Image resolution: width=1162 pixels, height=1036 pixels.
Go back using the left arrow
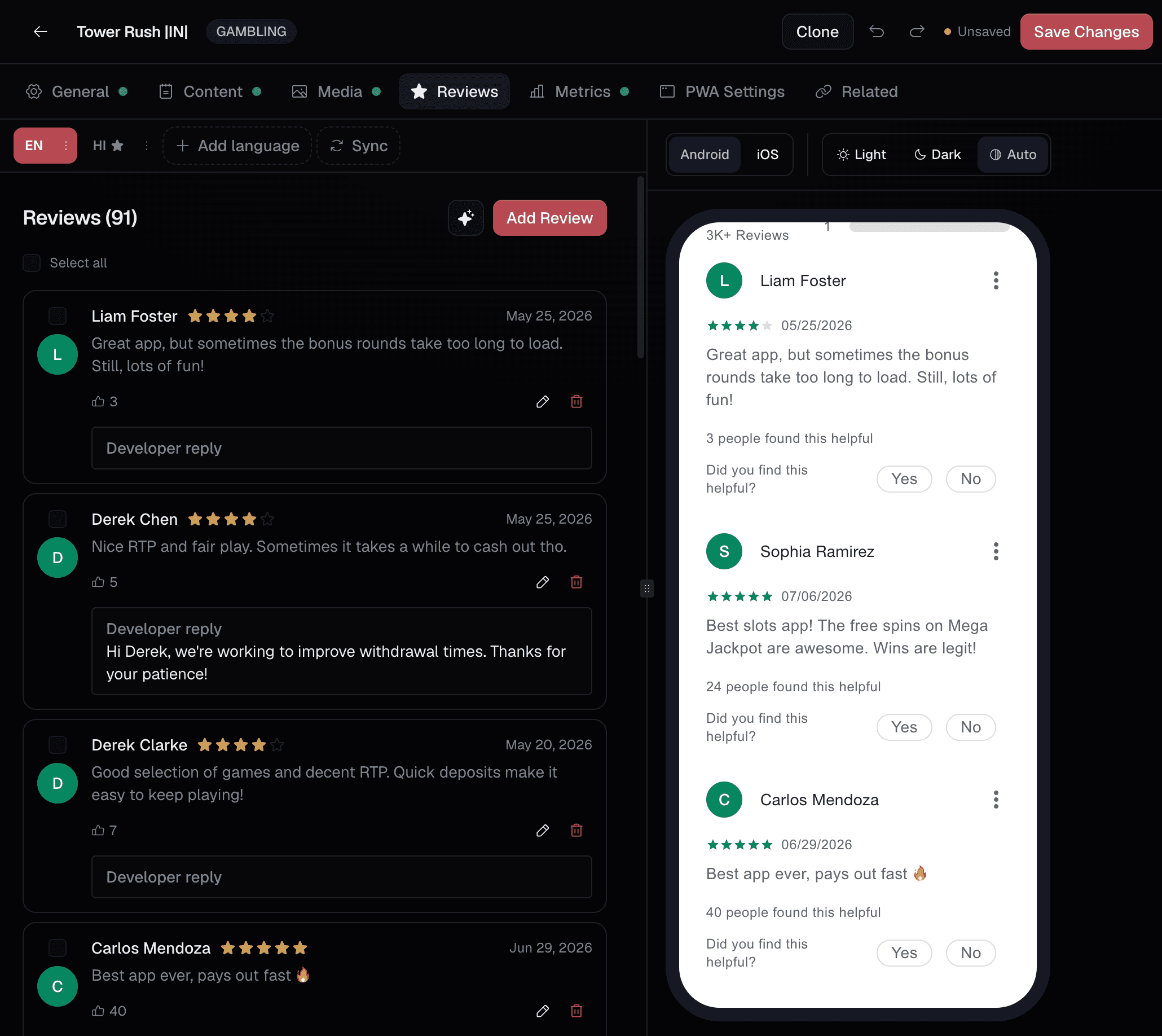point(41,32)
